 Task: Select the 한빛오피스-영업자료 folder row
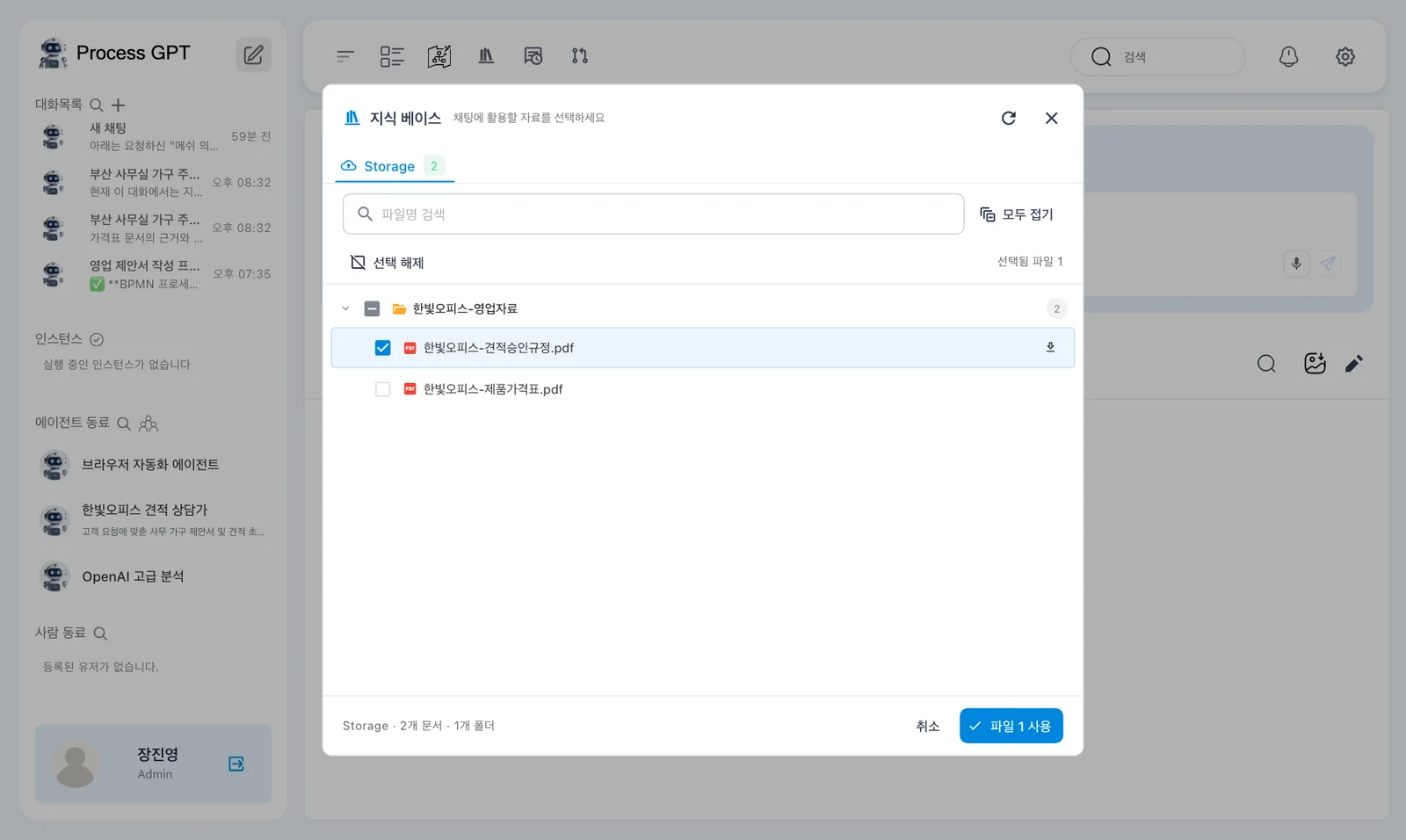[x=703, y=308]
